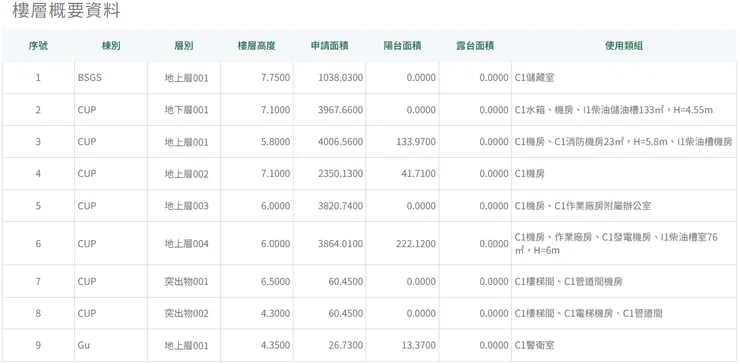Click serial number 1 cell
This screenshot has width=740, height=364.
tap(38, 77)
